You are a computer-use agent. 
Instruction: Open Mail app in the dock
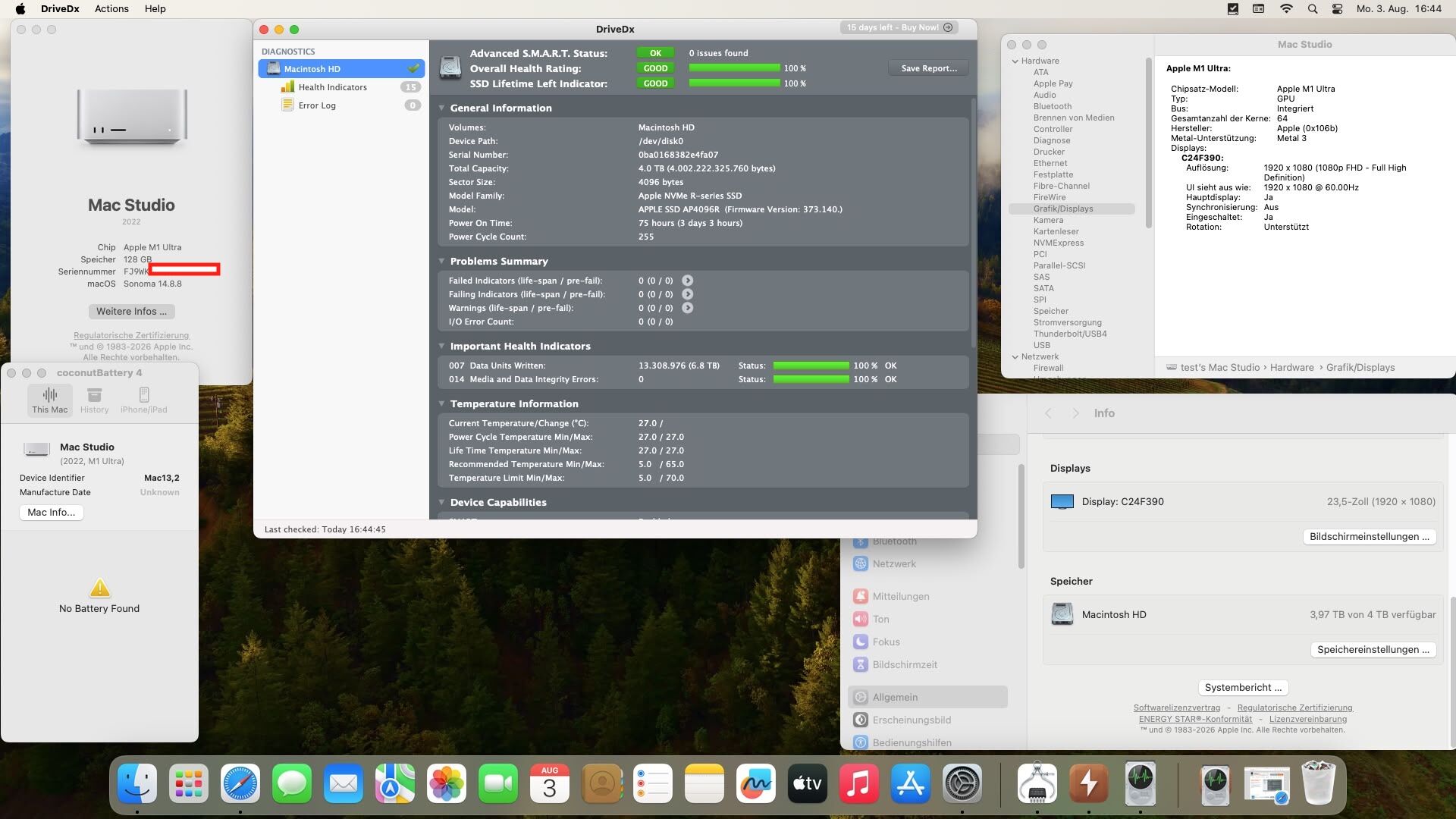coord(344,783)
